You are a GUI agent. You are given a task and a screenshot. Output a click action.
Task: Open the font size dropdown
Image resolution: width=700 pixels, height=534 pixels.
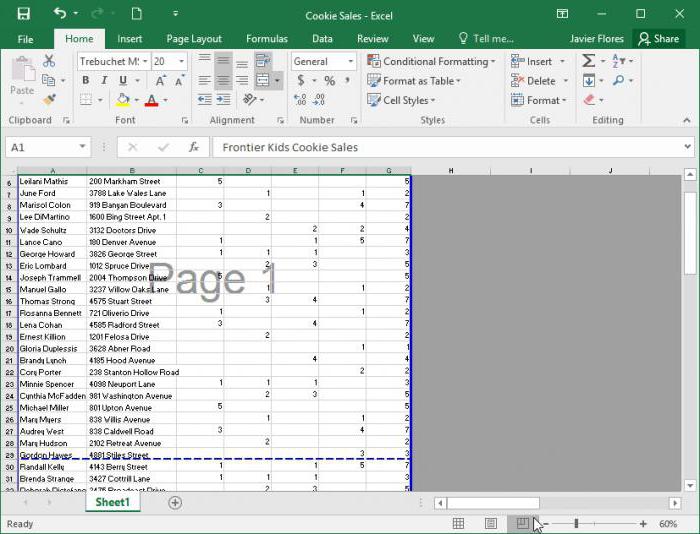[x=181, y=61]
